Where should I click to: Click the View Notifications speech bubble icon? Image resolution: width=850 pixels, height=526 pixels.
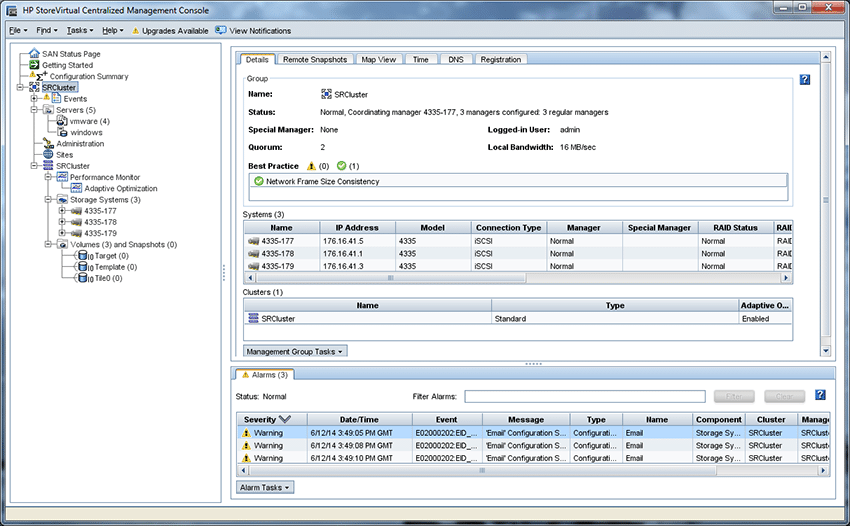[221, 30]
